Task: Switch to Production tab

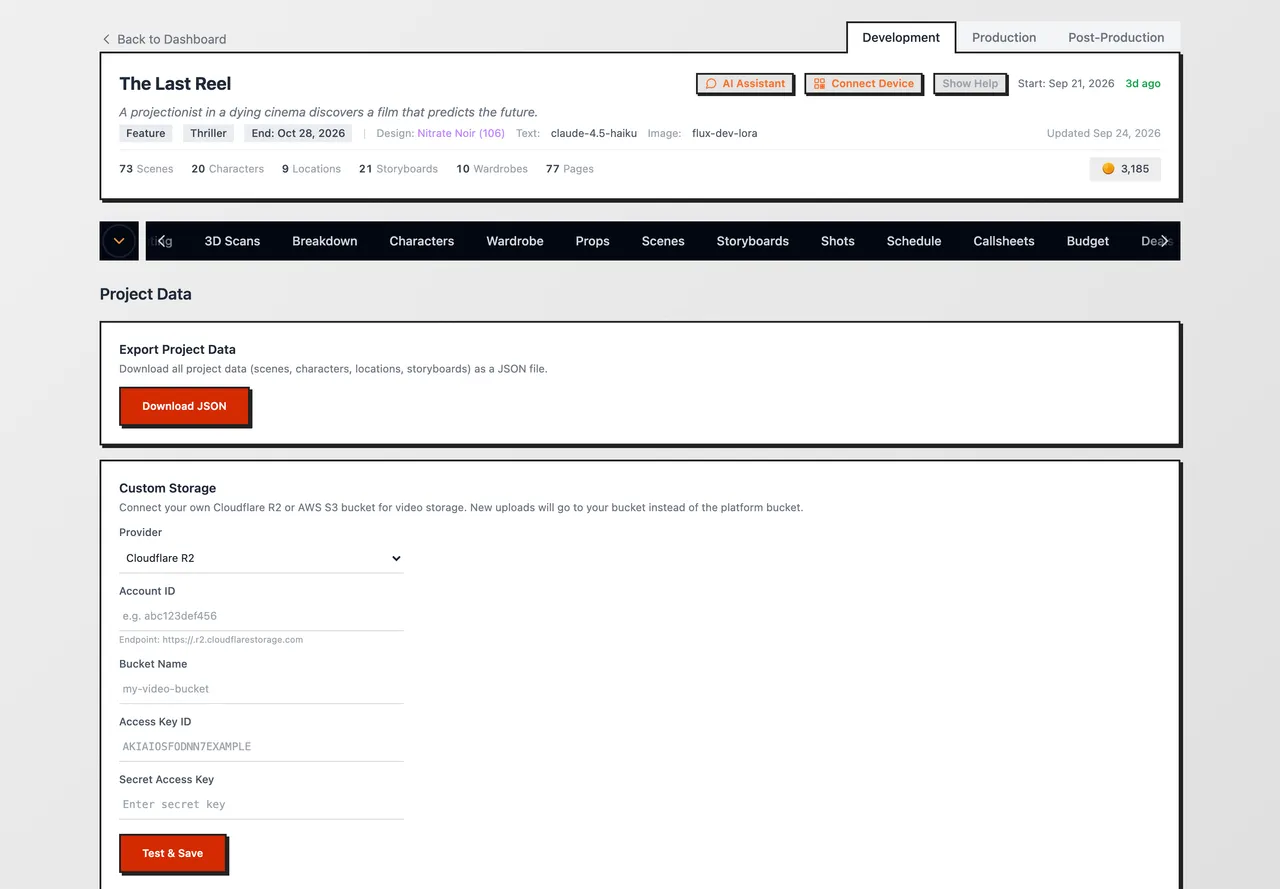Action: pos(1004,37)
